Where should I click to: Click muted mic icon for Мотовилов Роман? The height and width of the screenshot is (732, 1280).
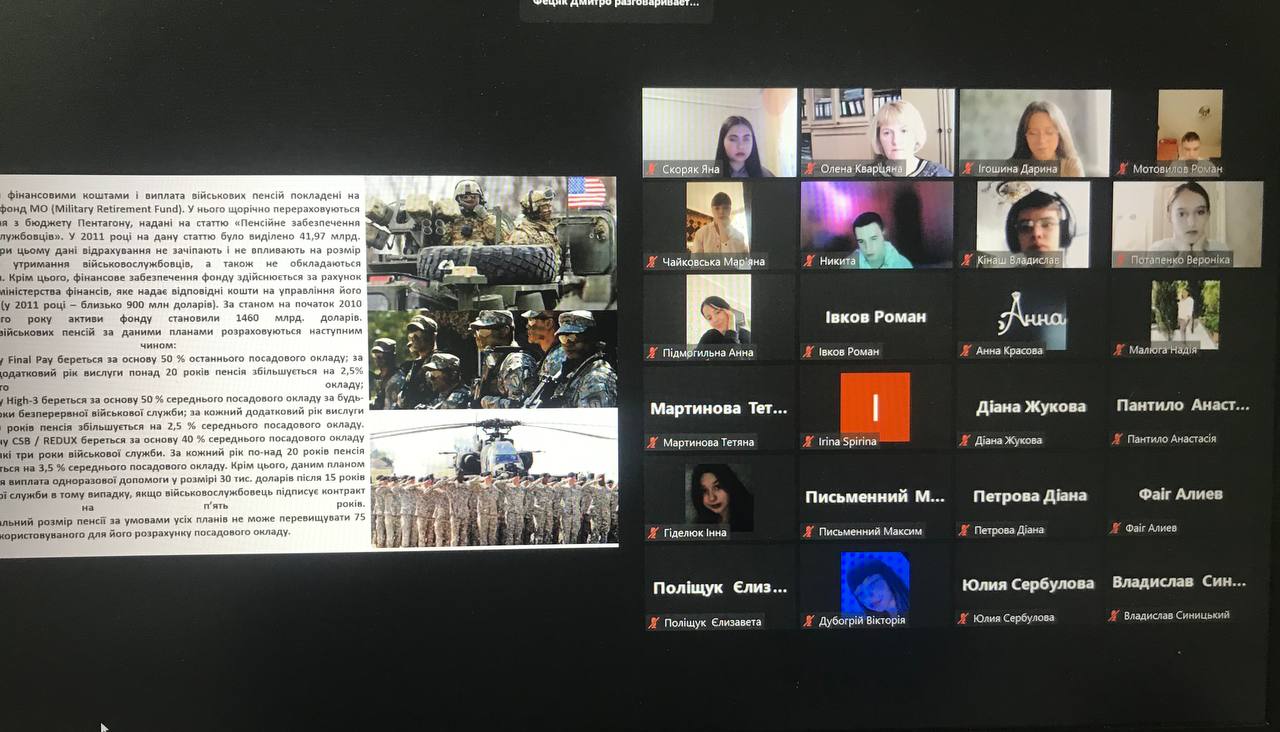(x=1123, y=169)
